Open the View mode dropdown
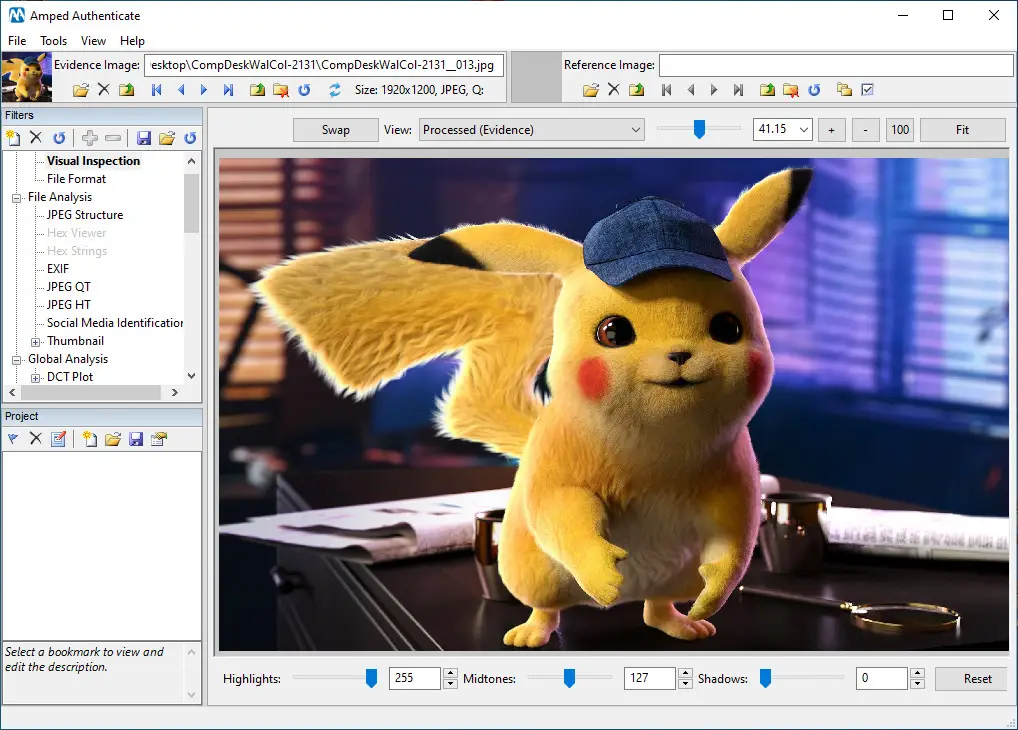The image size is (1018, 730). click(x=532, y=130)
